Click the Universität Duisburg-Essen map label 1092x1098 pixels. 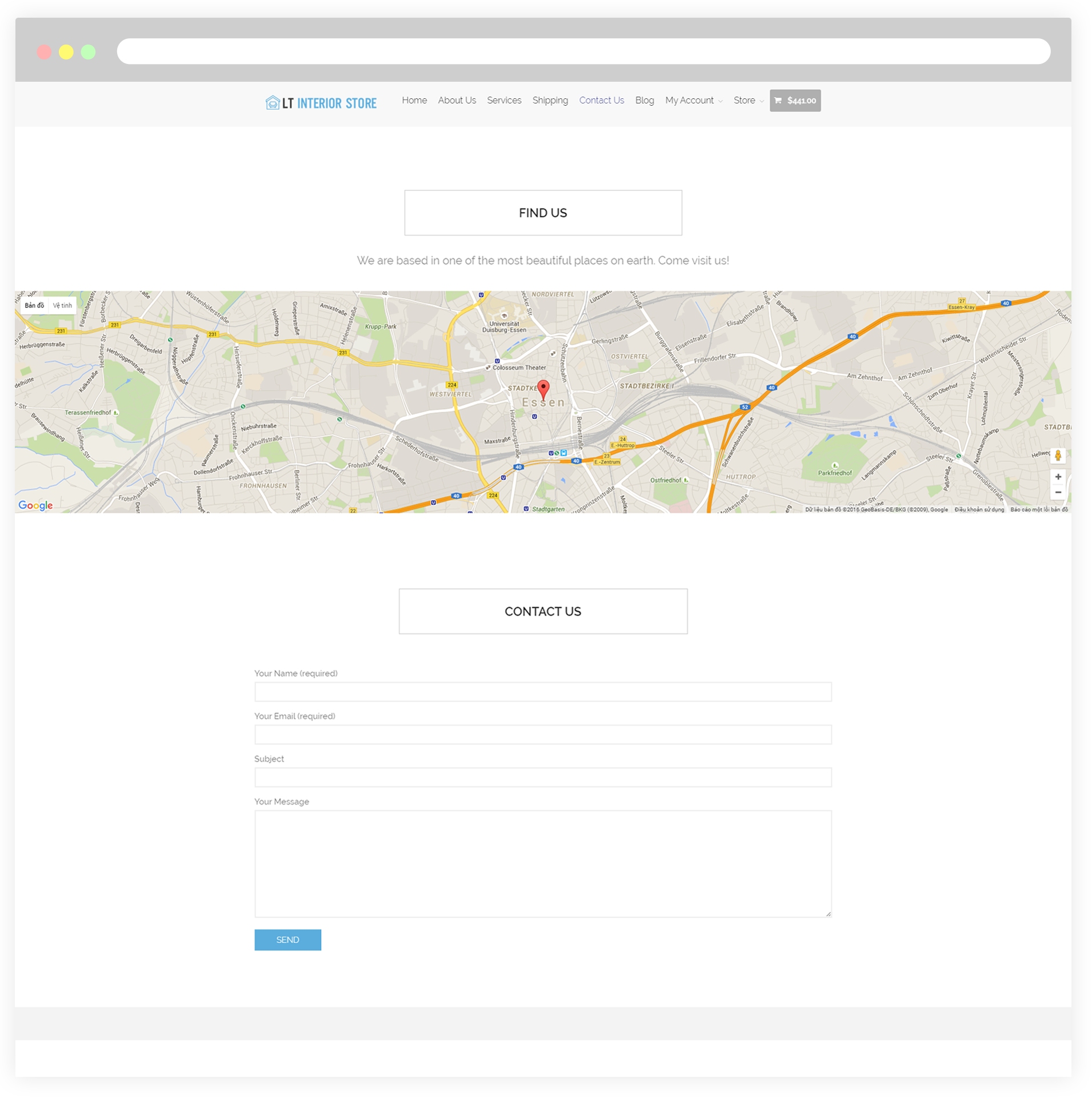pos(504,327)
